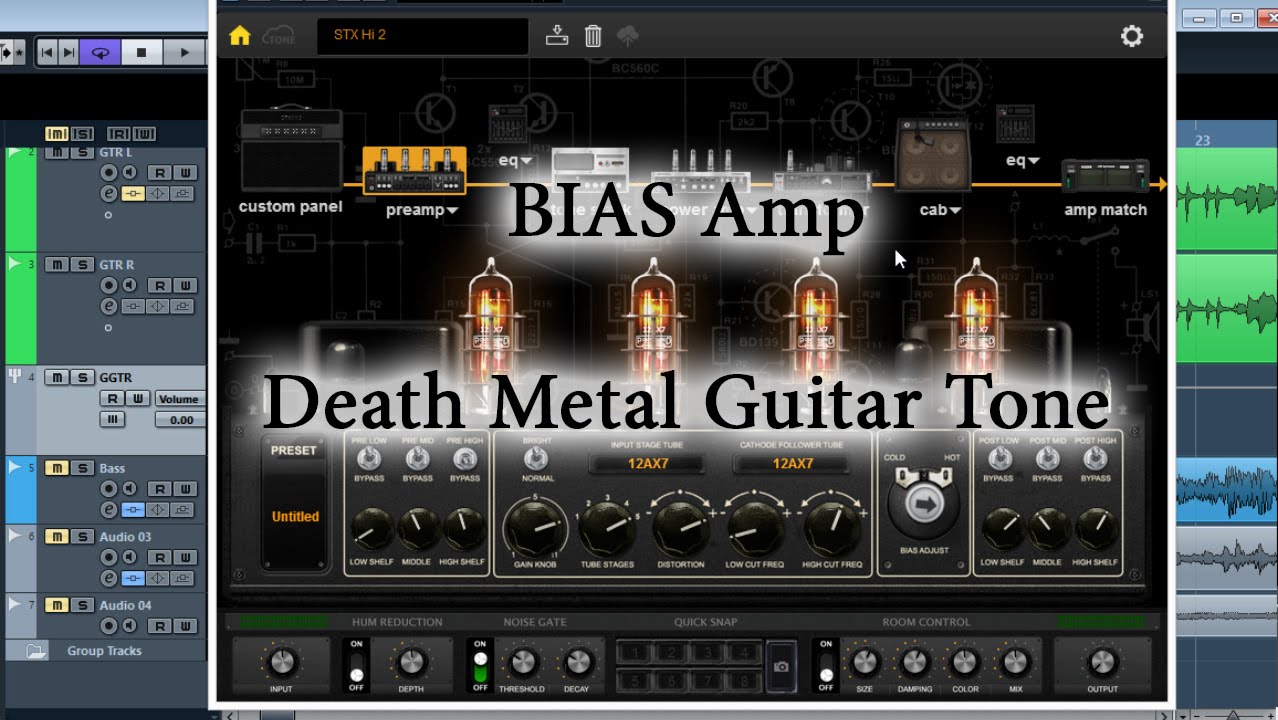This screenshot has height=720, width=1278.
Task: Toggle the PRE MID bypass switch
Action: 417,459
